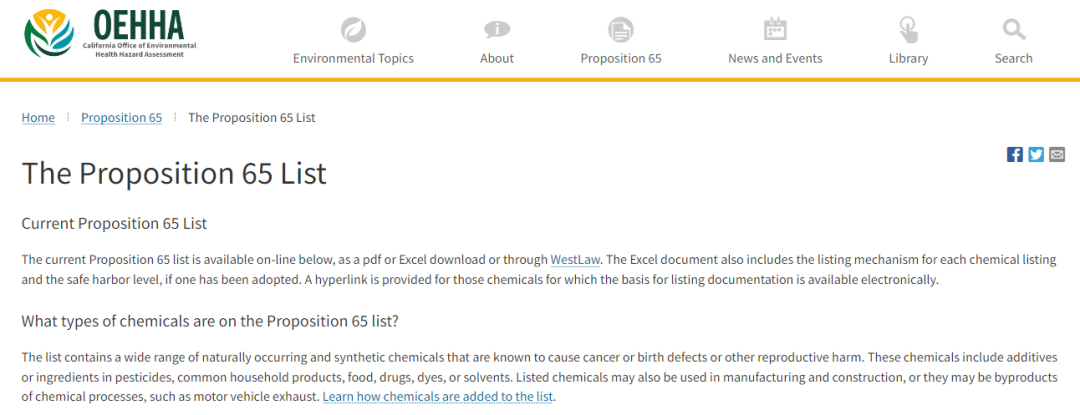The image size is (1080, 415).
Task: Click the Search magnifying glass icon
Action: tap(1013, 30)
